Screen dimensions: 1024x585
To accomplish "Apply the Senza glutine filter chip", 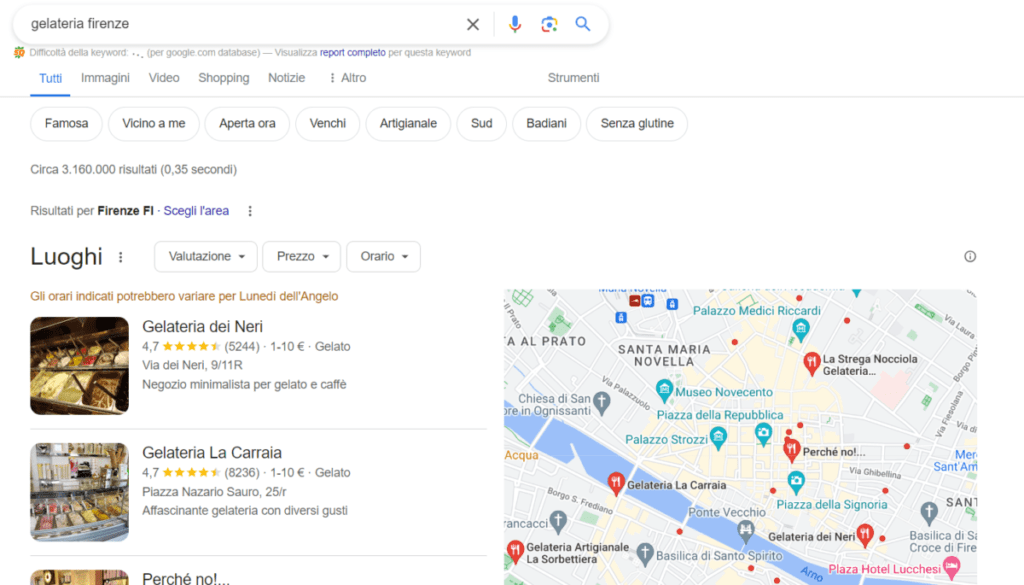I will tap(637, 123).
